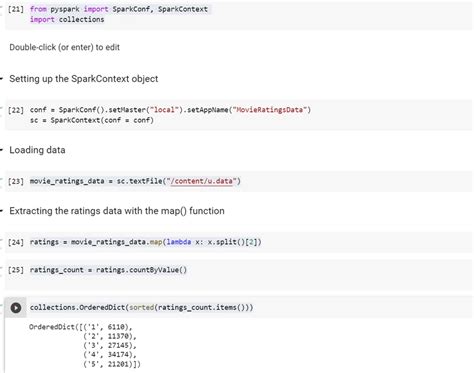Screen dimensions: 474x373
Task: Click the SparkContext(conf = conf) line
Action: pos(92,120)
